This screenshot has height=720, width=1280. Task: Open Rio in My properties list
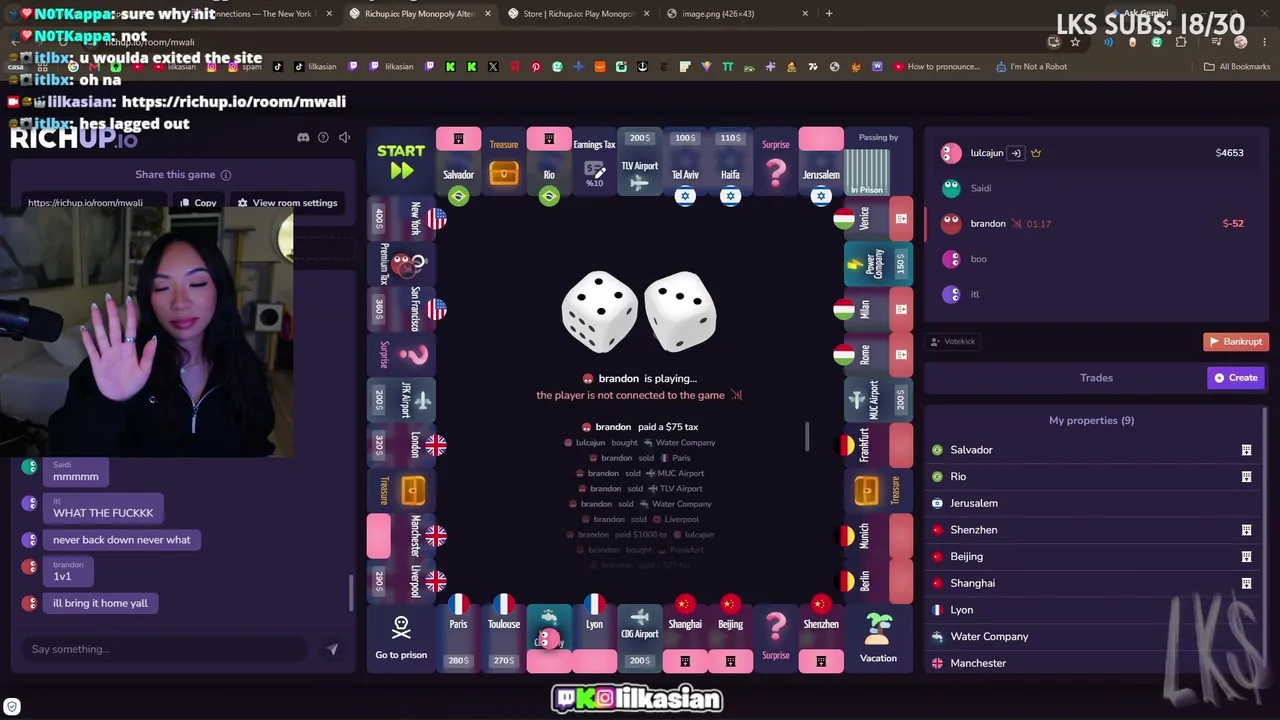pyautogui.click(x=1092, y=477)
